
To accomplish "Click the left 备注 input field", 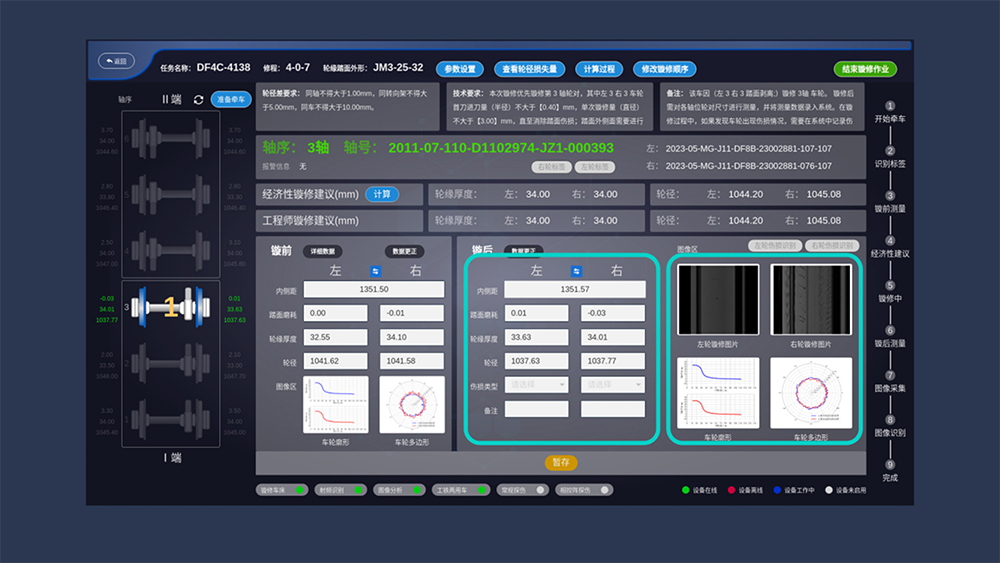I will tap(539, 409).
